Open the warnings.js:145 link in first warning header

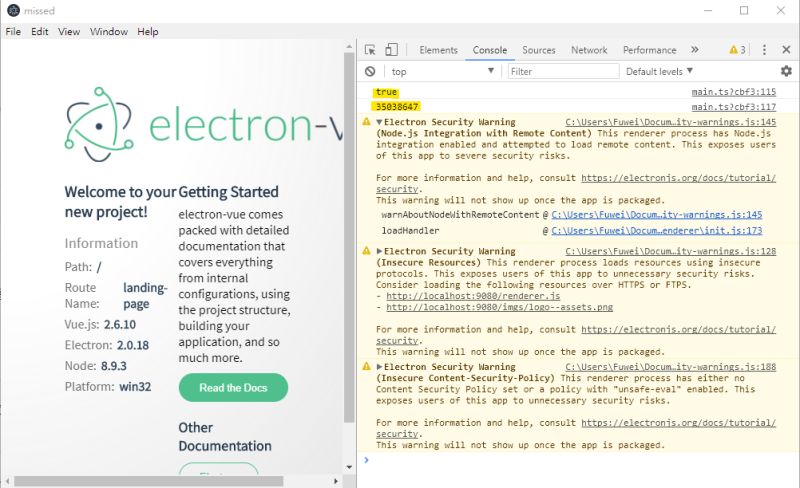coord(670,122)
